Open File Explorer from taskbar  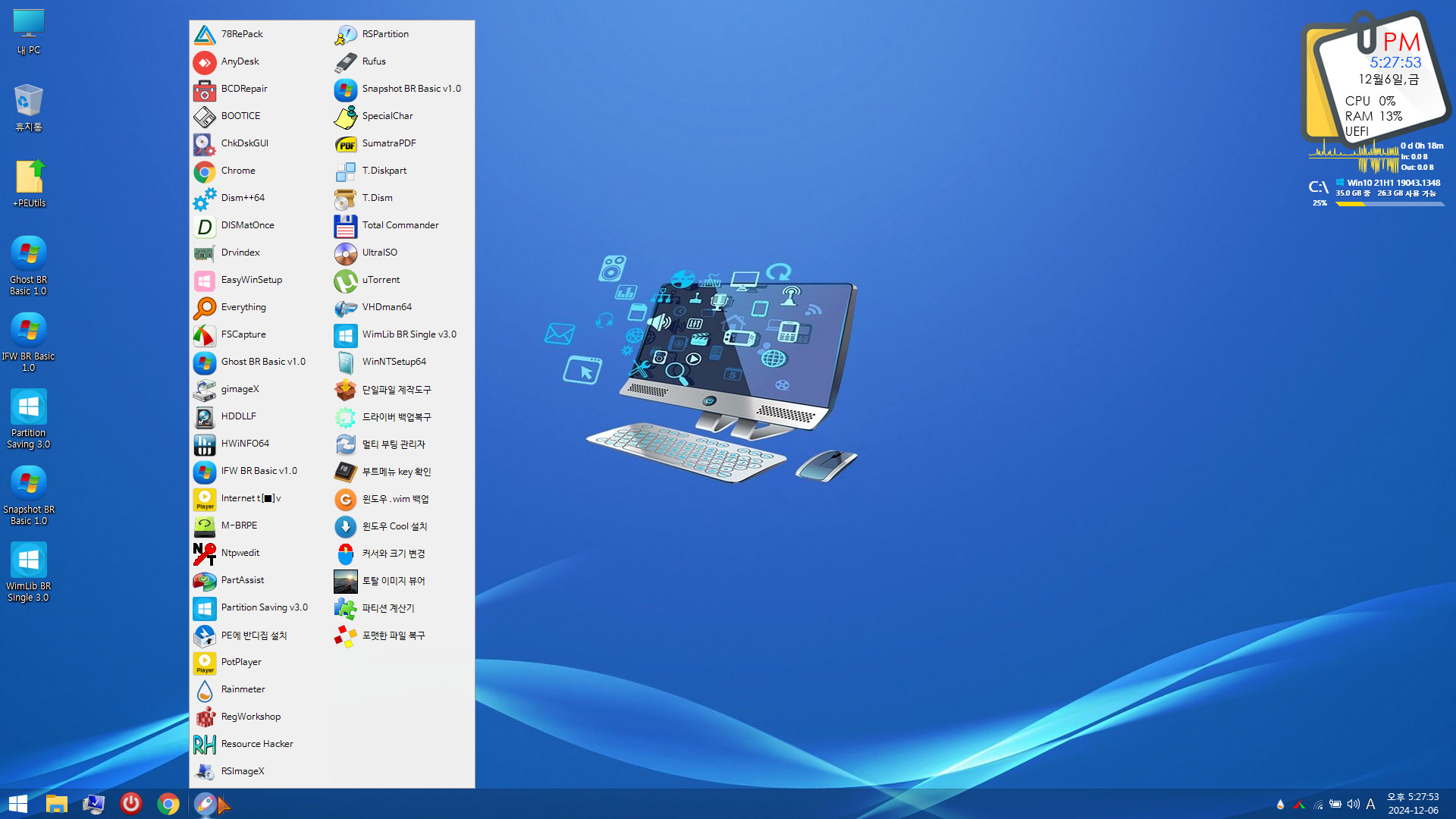click(x=57, y=804)
